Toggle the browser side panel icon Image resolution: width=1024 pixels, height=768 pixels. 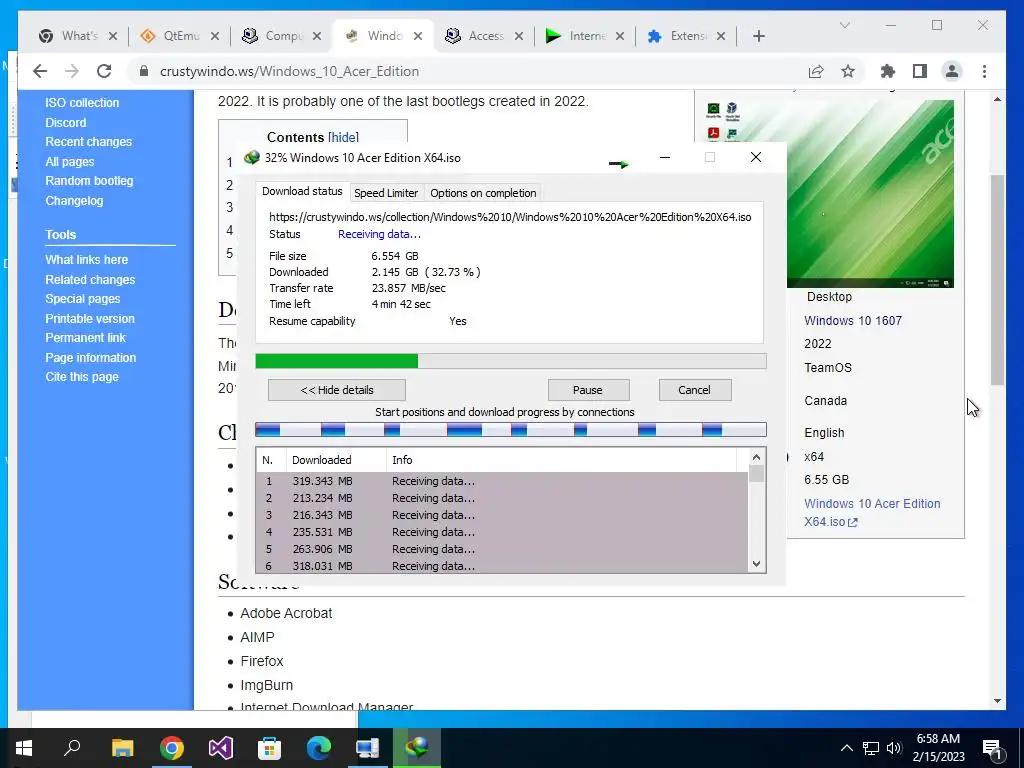920,71
